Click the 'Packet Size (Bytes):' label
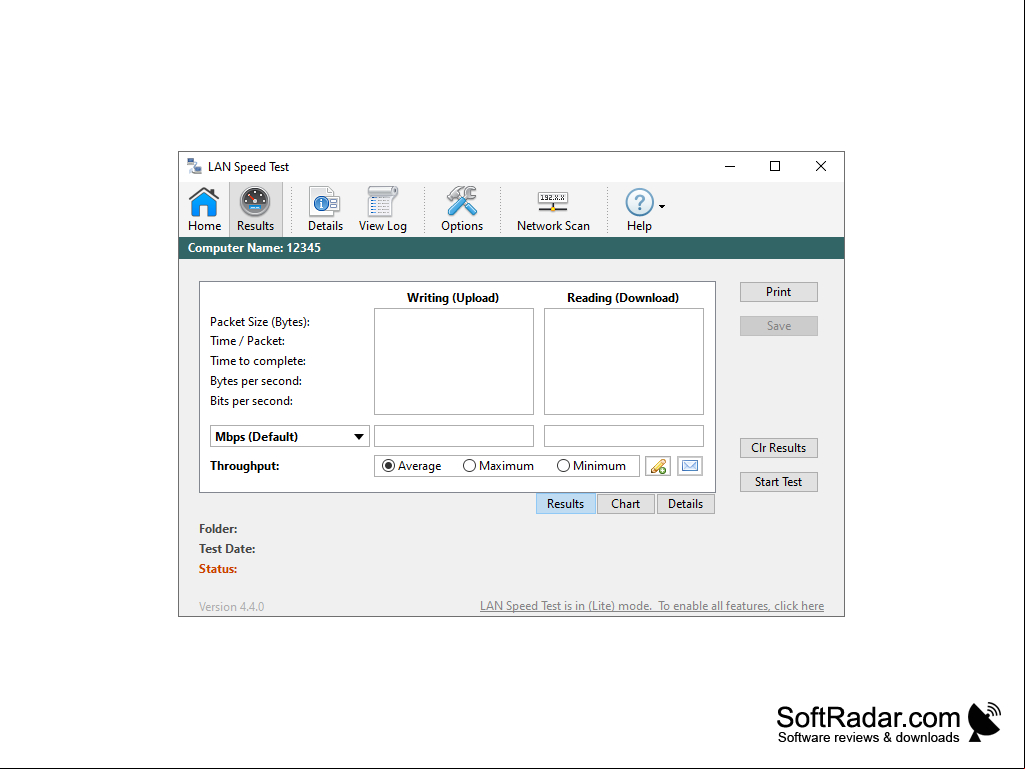The width and height of the screenshot is (1025, 769). pos(260,322)
